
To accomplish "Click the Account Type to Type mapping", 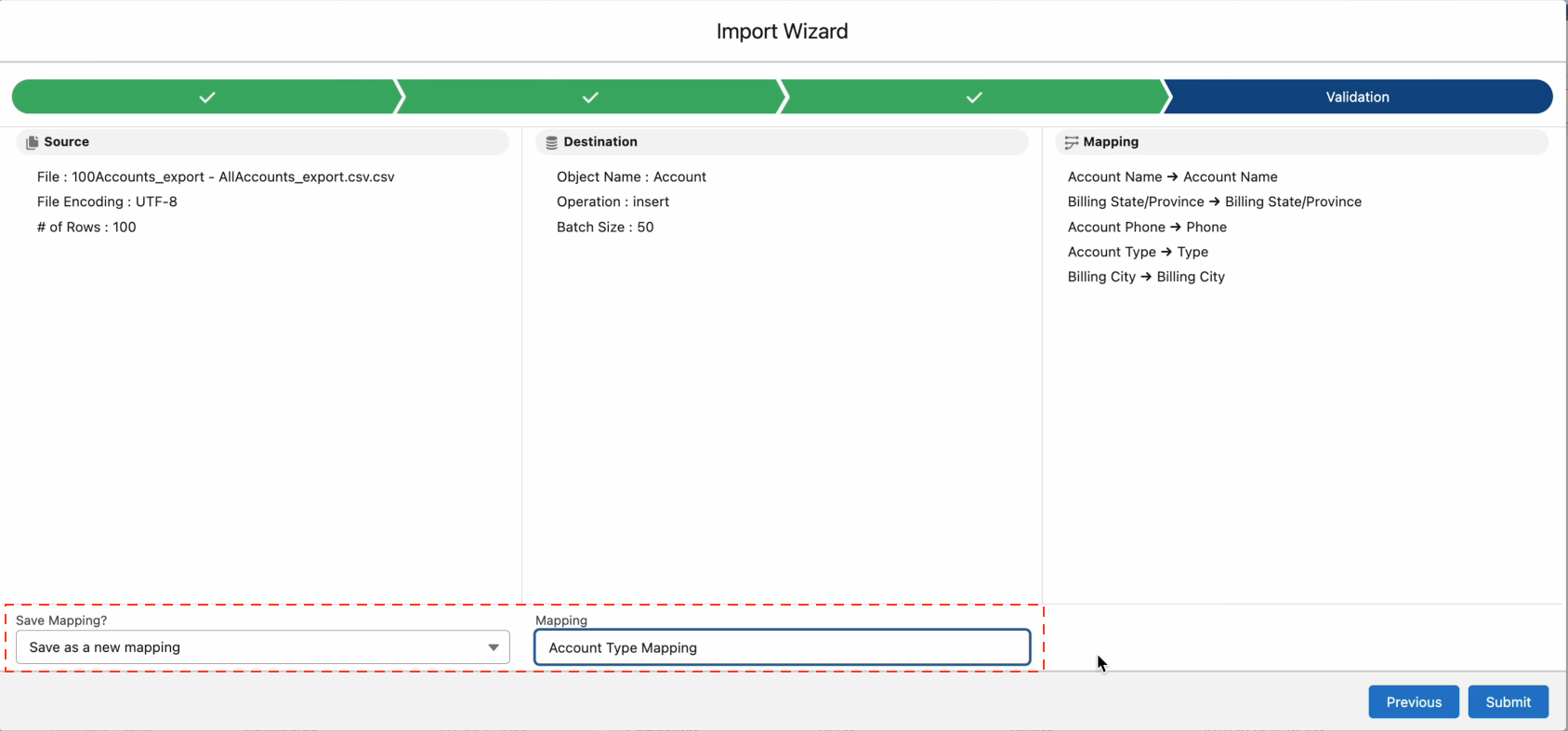I will tap(1138, 252).
